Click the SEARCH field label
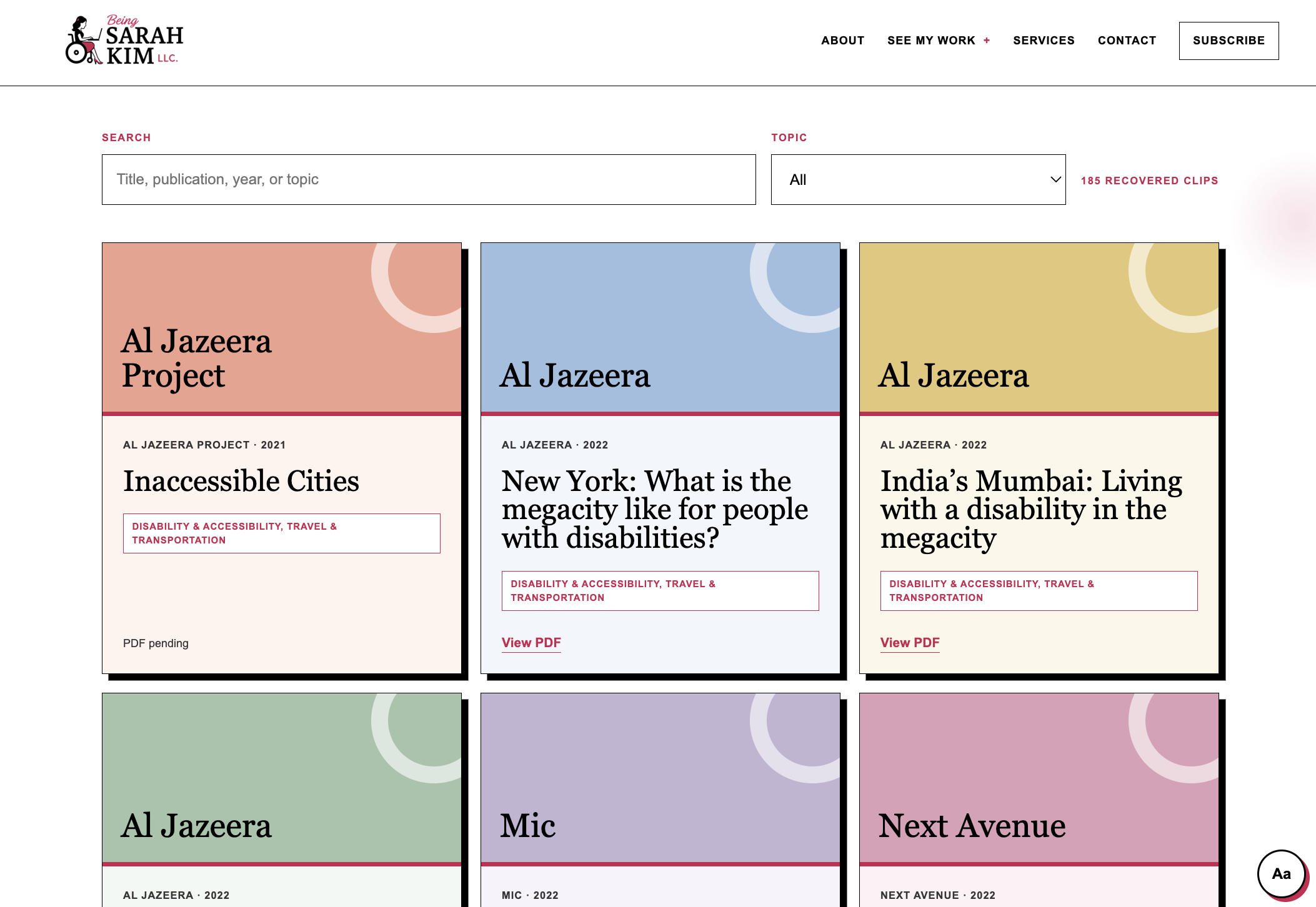This screenshot has height=907, width=1316. pyautogui.click(x=126, y=137)
